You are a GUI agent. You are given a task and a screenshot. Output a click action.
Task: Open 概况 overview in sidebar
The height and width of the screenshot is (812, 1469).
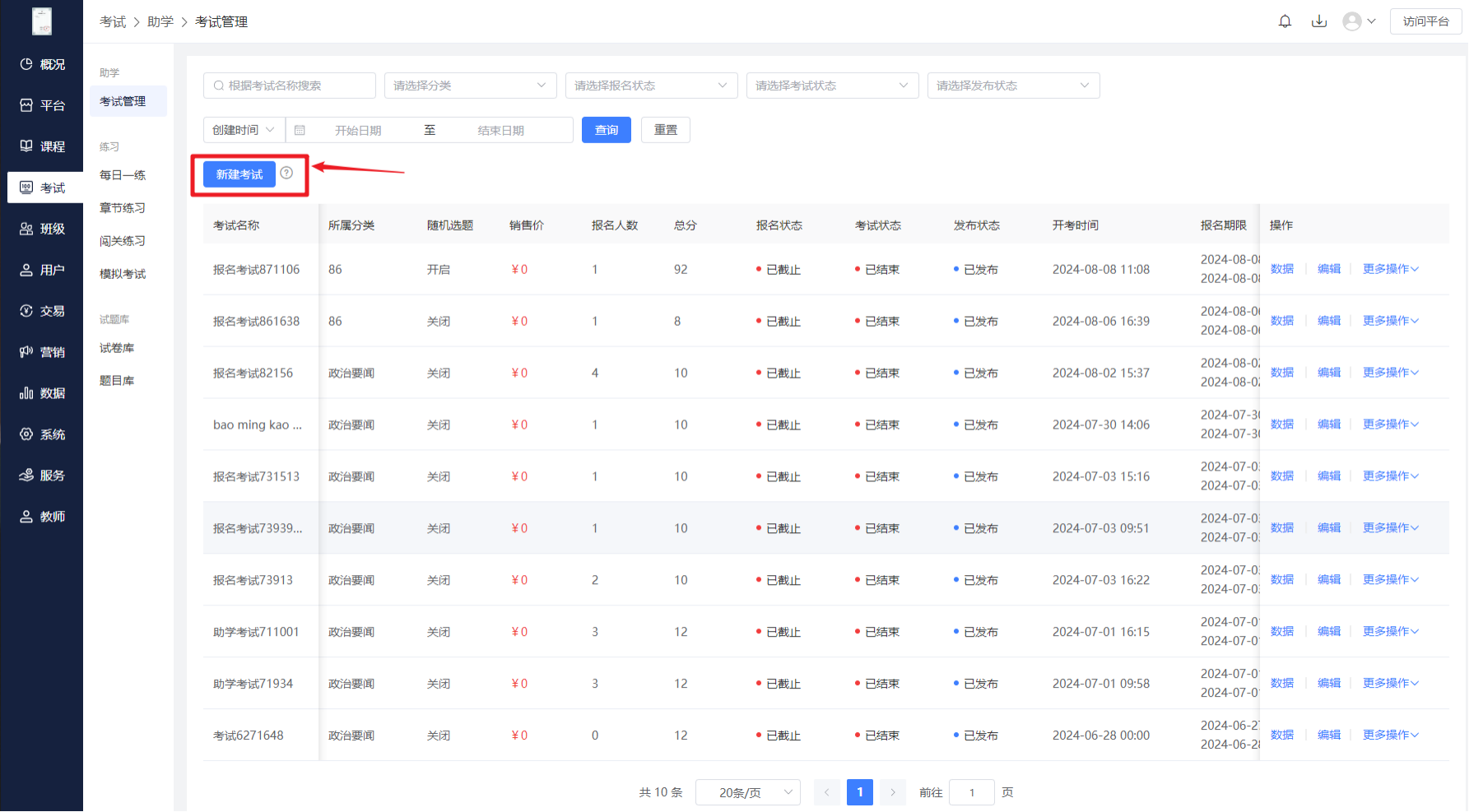(x=42, y=64)
